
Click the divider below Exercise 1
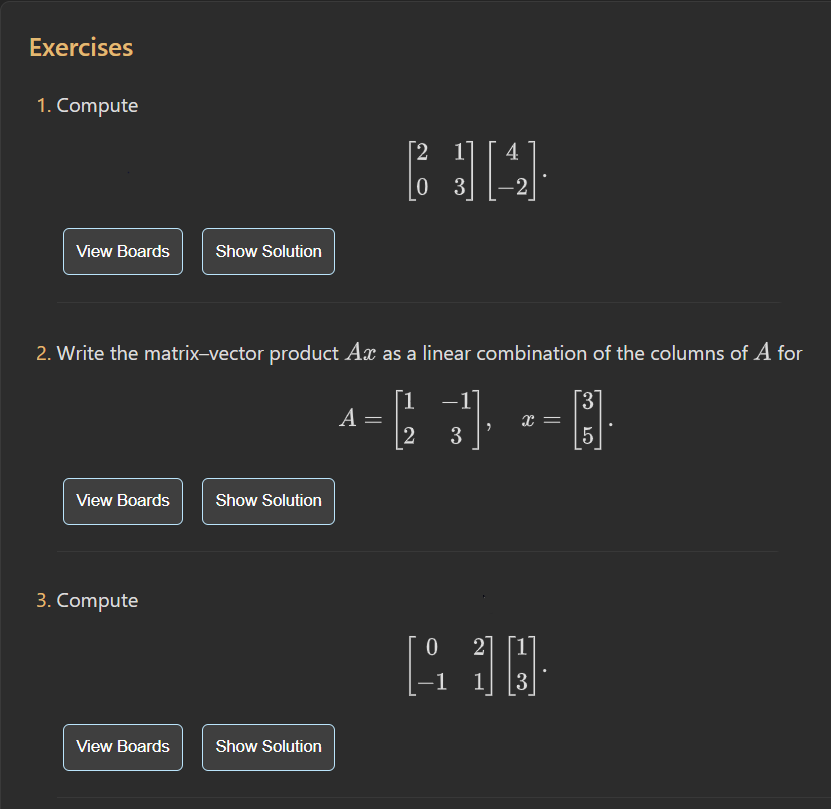420,303
